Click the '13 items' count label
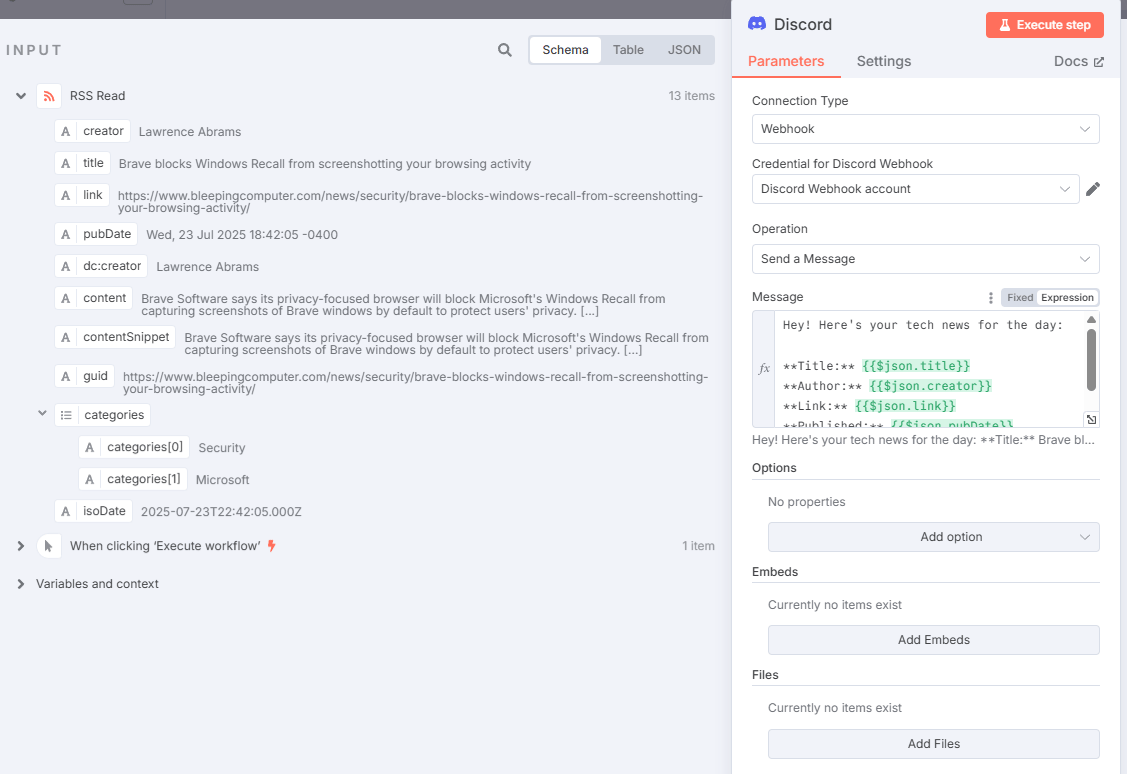Image resolution: width=1127 pixels, height=774 pixels. point(691,96)
